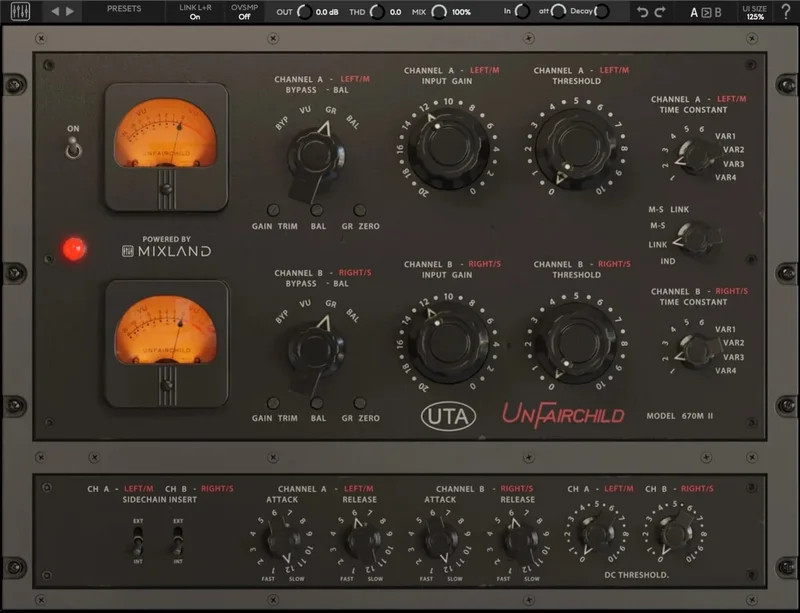The width and height of the screenshot is (800, 613).
Task: Click the OUT gain knob
Action: pyautogui.click(x=305, y=12)
